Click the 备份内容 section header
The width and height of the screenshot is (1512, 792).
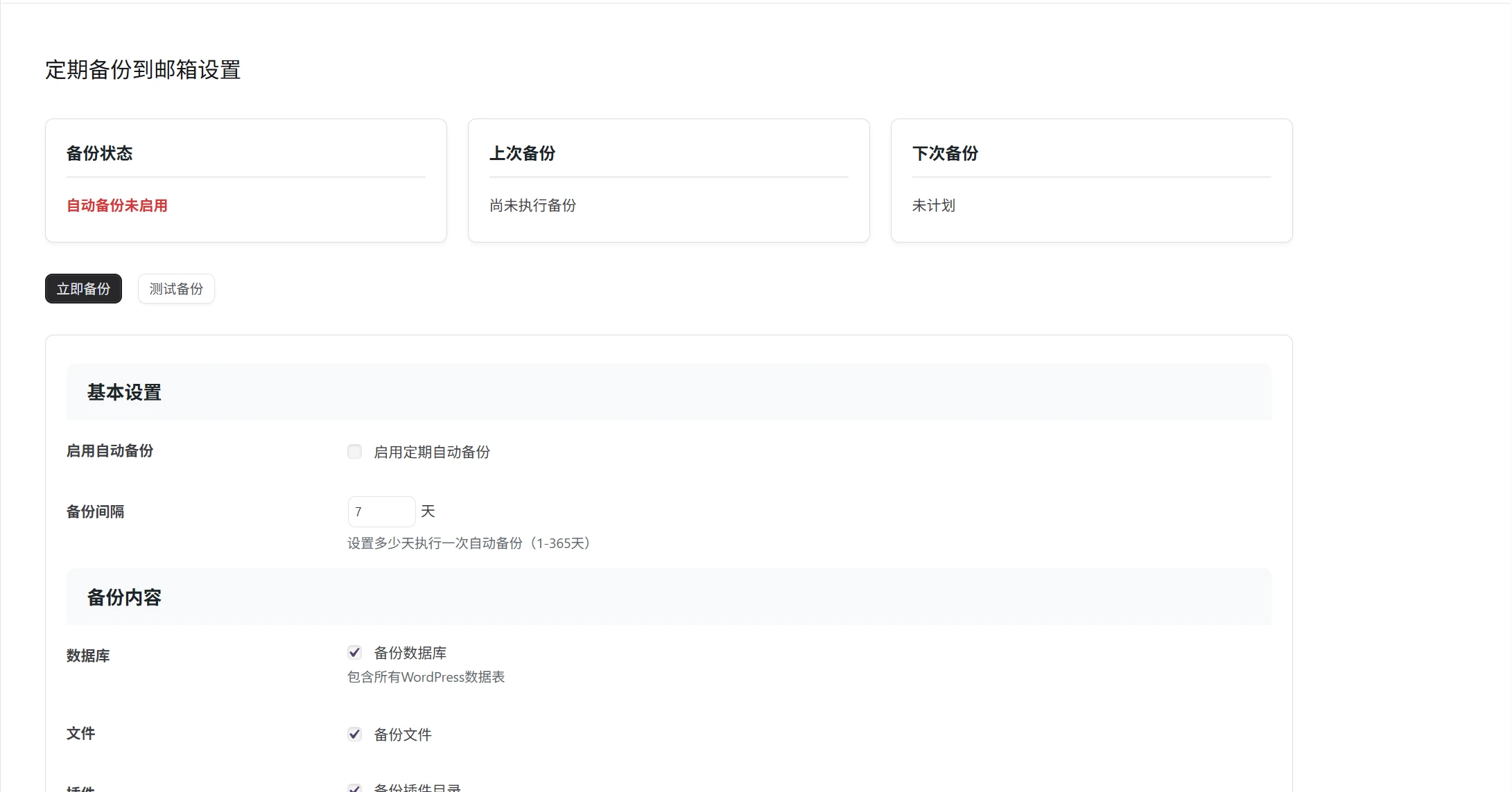coord(123,597)
